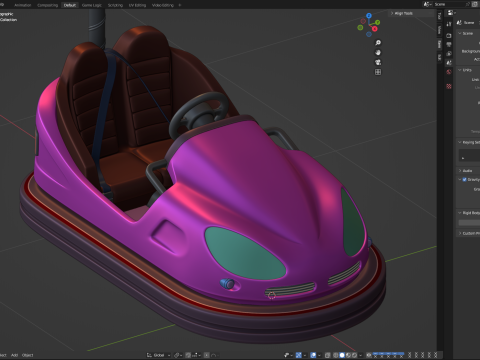Expand the Custom Properties panel
Viewport: 480px width, 360px height.
click(460, 233)
